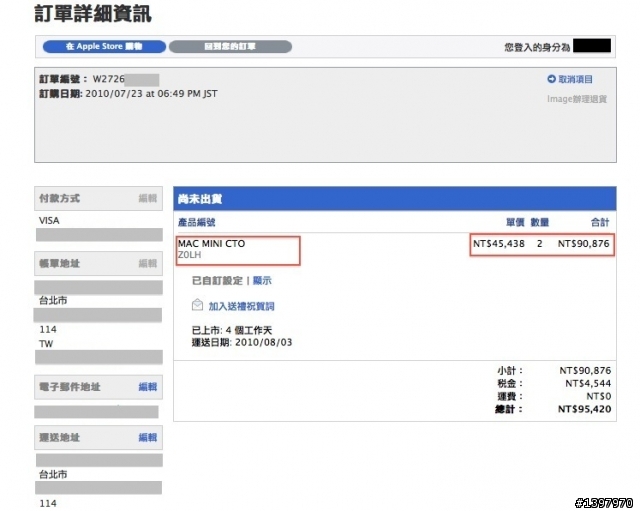
Task: Click the 訂單詳細資訊 page title
Action: [x=93, y=13]
